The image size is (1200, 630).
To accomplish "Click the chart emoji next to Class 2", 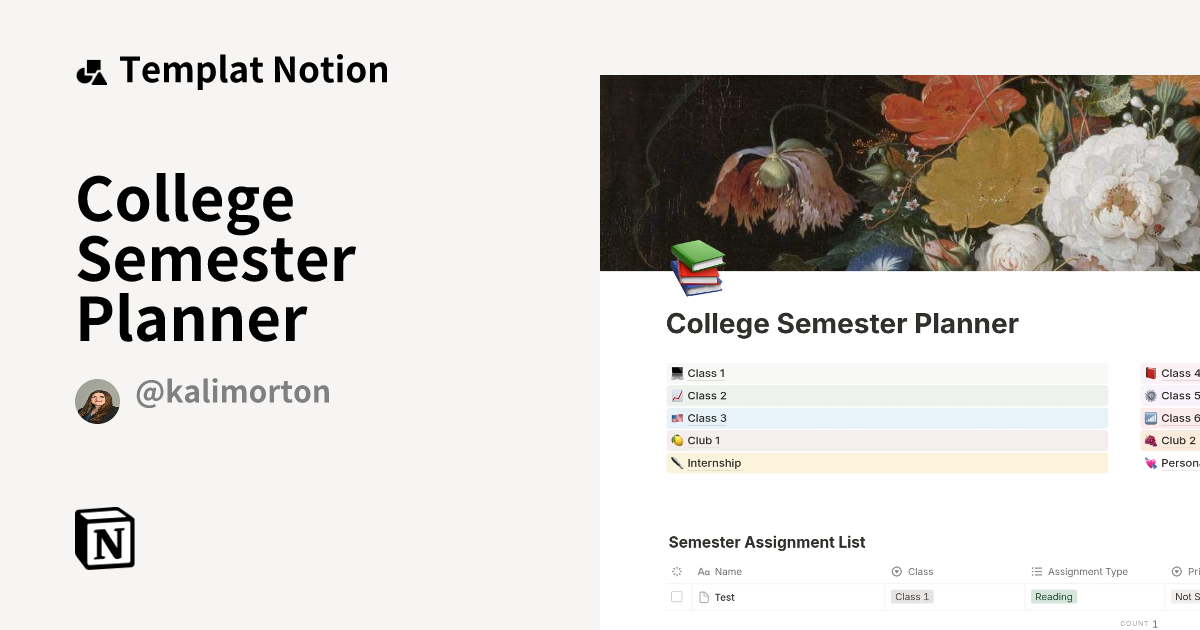I will pos(677,395).
